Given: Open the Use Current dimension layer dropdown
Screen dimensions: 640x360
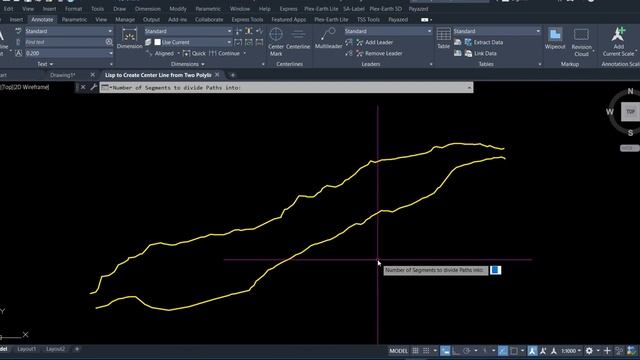Looking at the screenshot, I should tap(229, 42).
